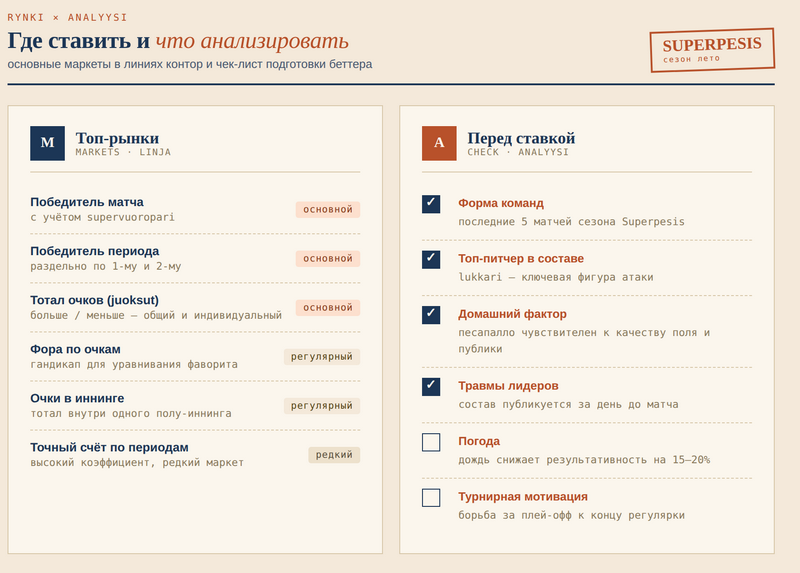800x573 pixels.
Task: Untick the Травмы лидеров checkbox
Action: tap(431, 387)
